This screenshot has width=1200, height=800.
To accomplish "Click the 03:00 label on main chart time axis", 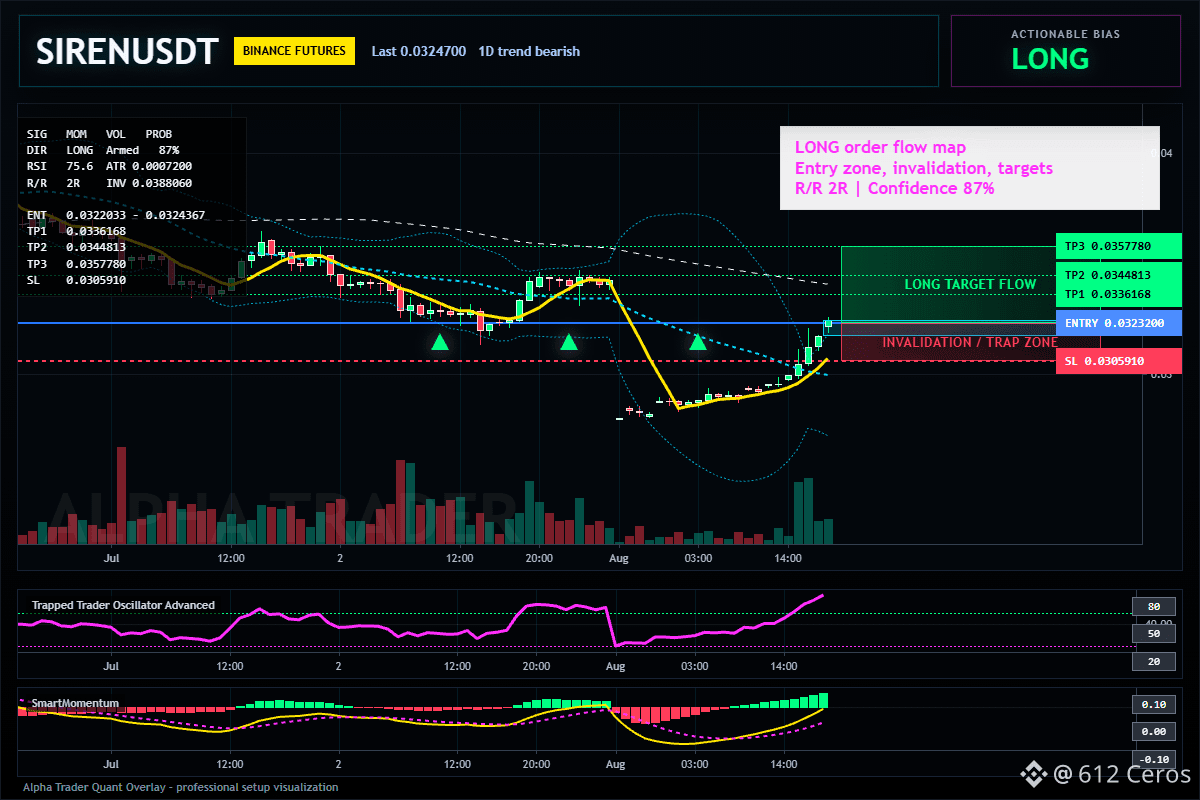I will 697,558.
